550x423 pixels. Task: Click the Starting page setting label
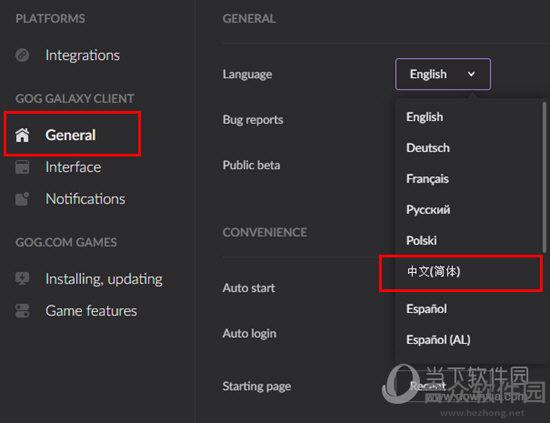[x=257, y=386]
